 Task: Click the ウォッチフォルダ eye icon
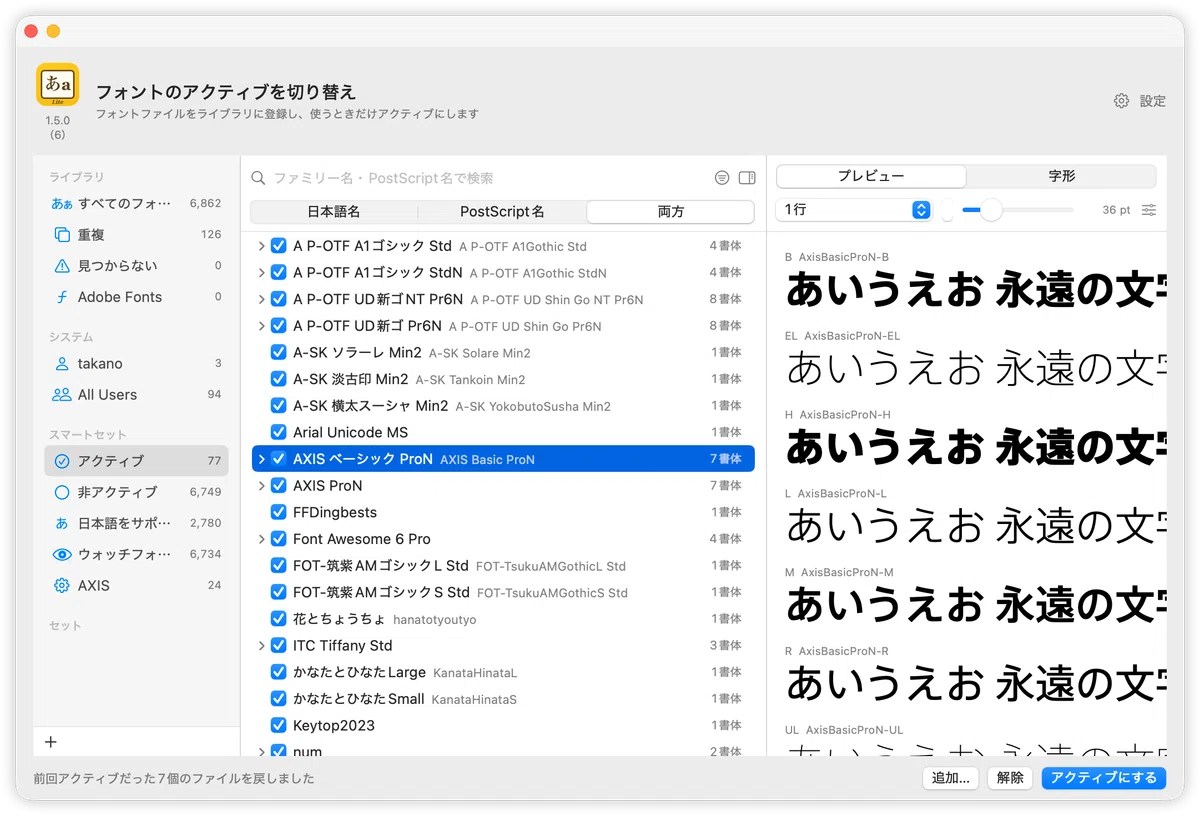tap(62, 554)
